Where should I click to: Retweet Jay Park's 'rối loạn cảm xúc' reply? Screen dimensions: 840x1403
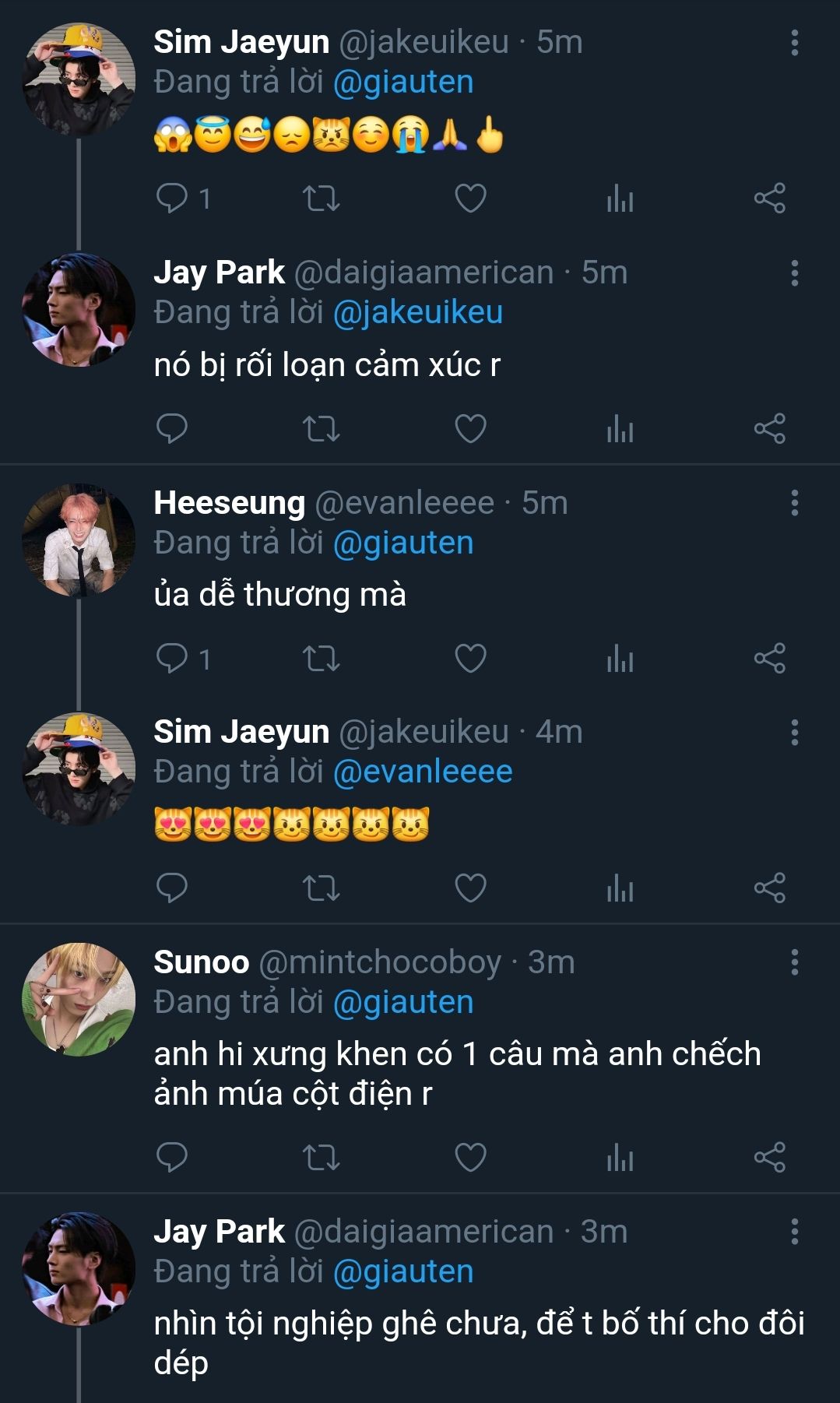(x=321, y=428)
